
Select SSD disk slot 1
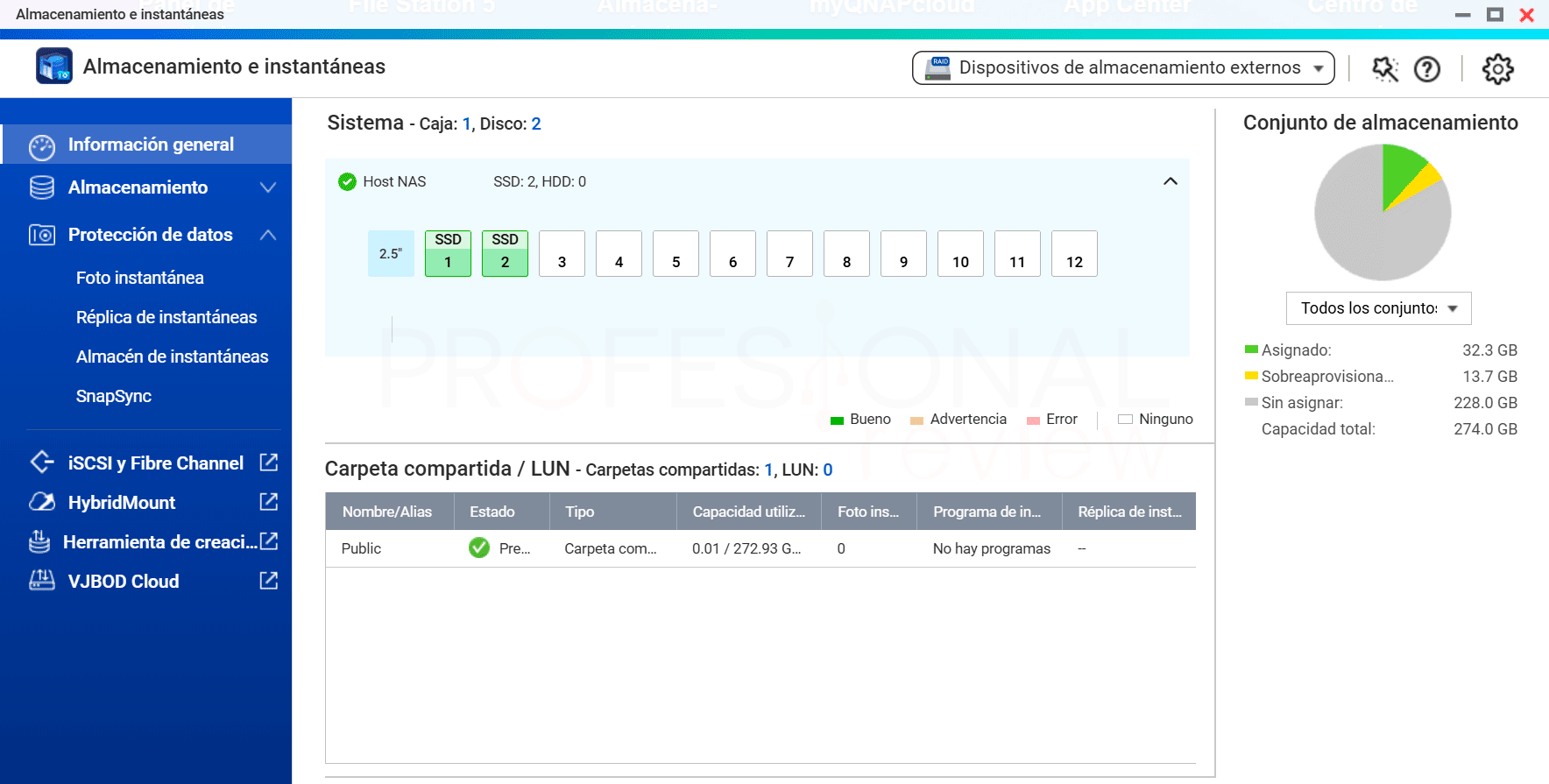pos(448,253)
